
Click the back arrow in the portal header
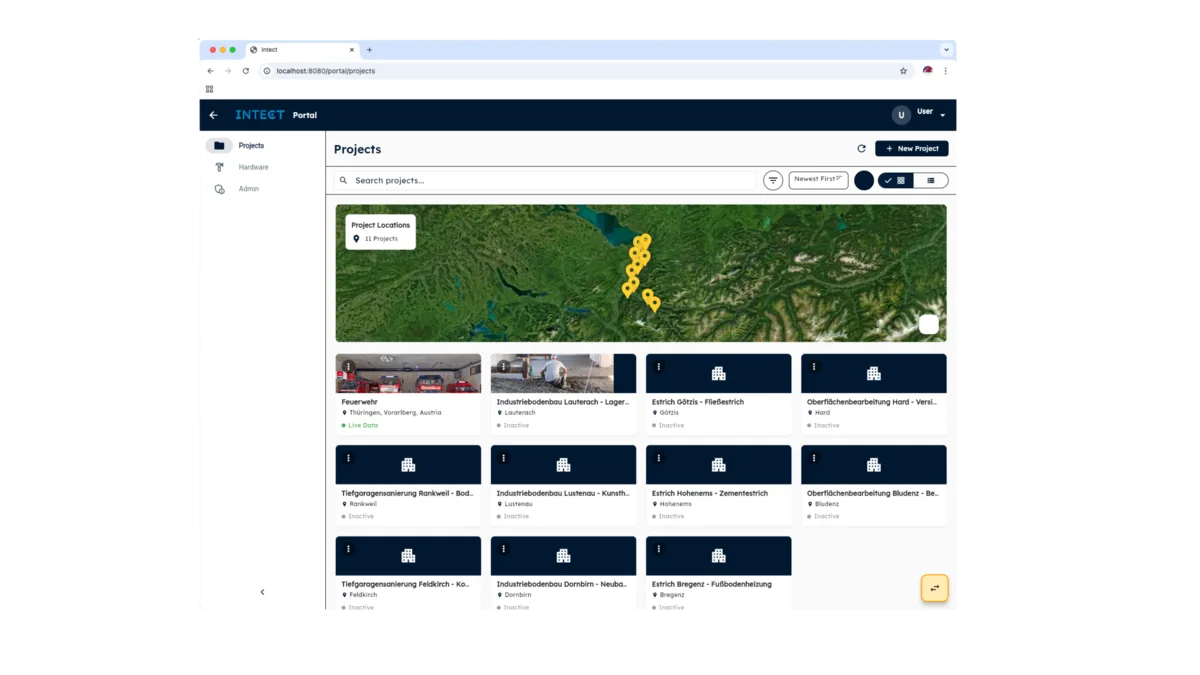(x=213, y=115)
